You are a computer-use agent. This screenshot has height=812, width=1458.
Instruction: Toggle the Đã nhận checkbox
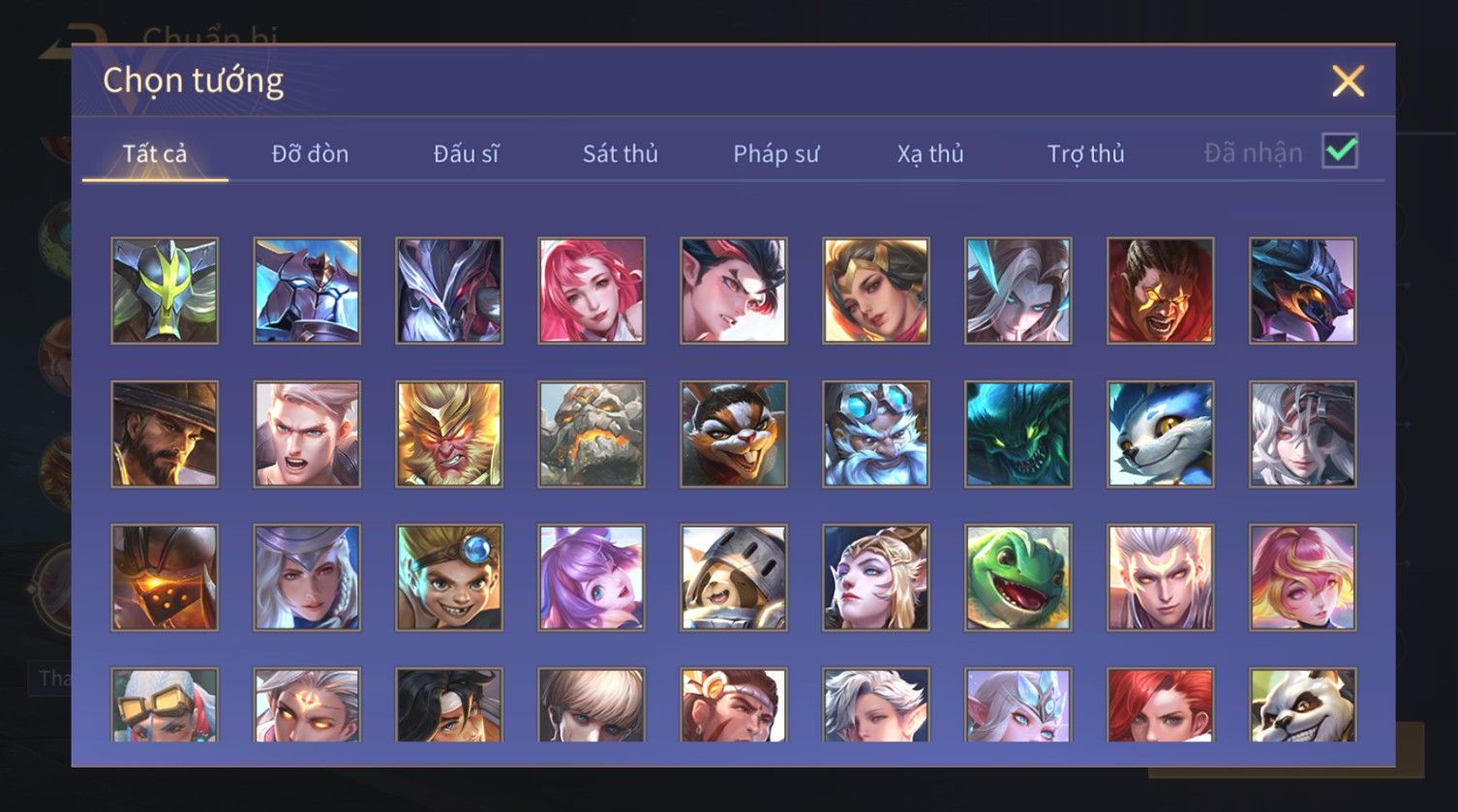[1340, 151]
